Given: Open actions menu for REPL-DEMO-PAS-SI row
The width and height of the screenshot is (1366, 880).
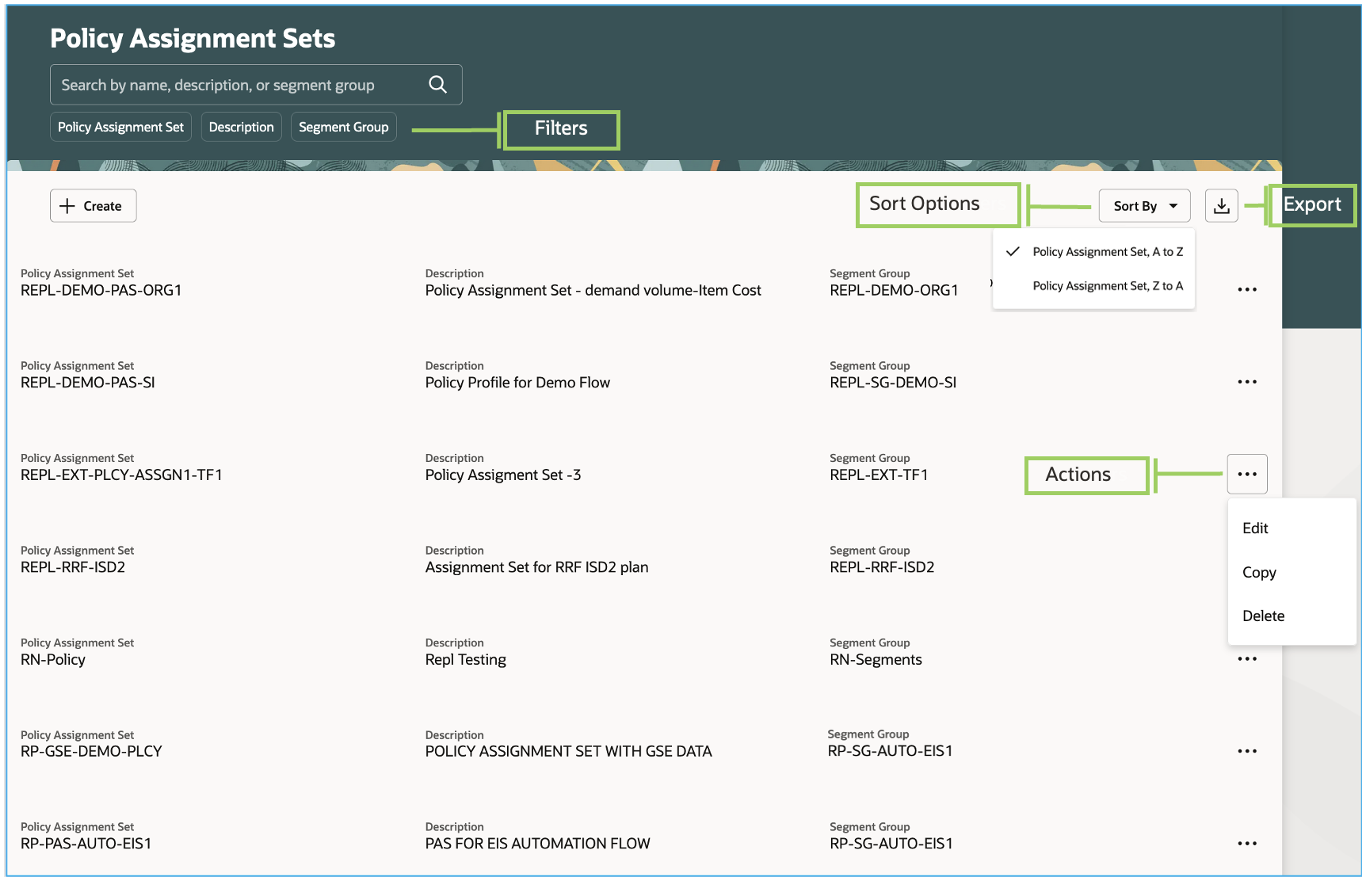Looking at the screenshot, I should [1246, 382].
